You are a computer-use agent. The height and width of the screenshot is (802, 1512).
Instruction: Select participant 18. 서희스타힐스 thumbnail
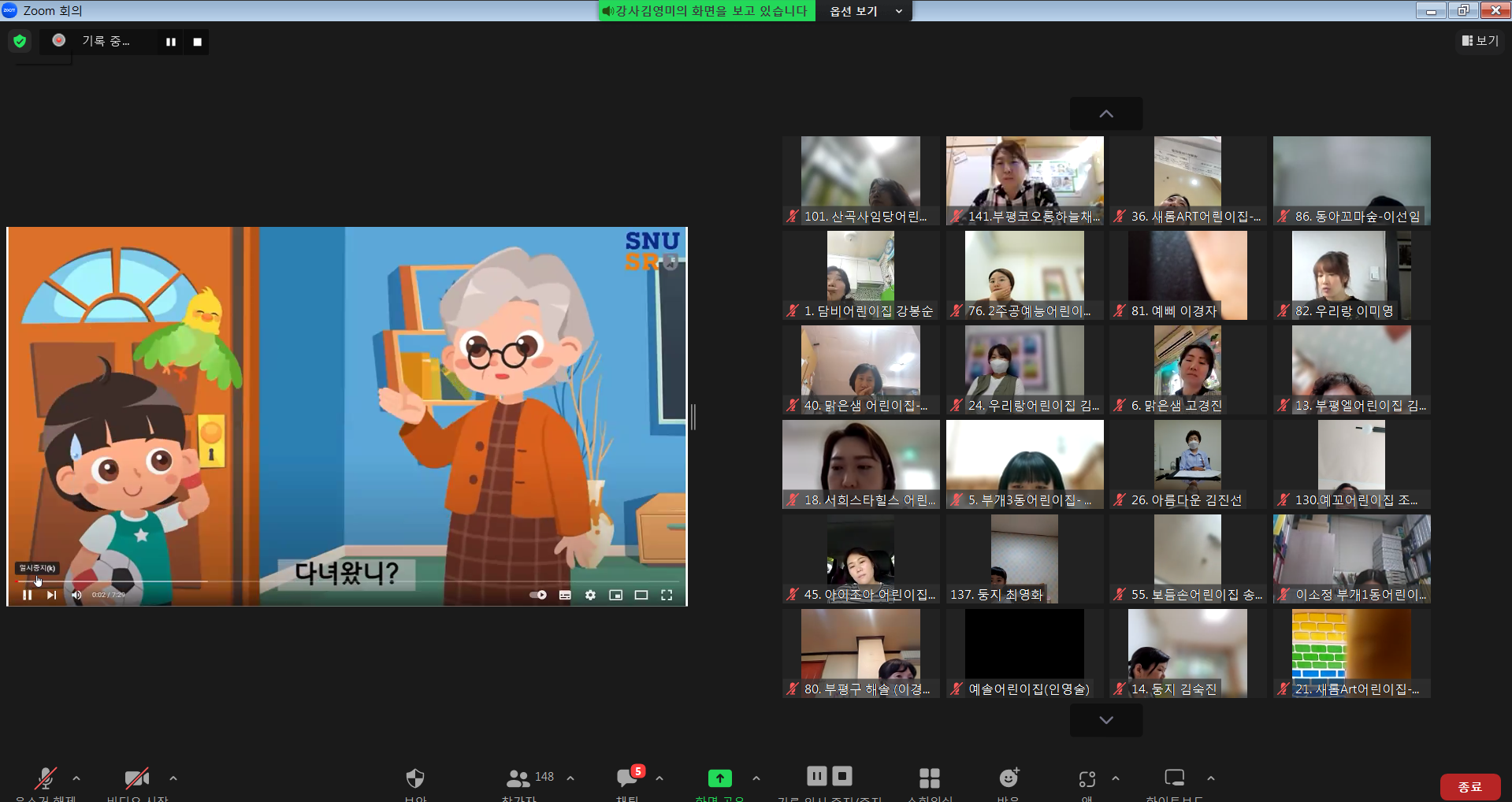click(x=860, y=464)
